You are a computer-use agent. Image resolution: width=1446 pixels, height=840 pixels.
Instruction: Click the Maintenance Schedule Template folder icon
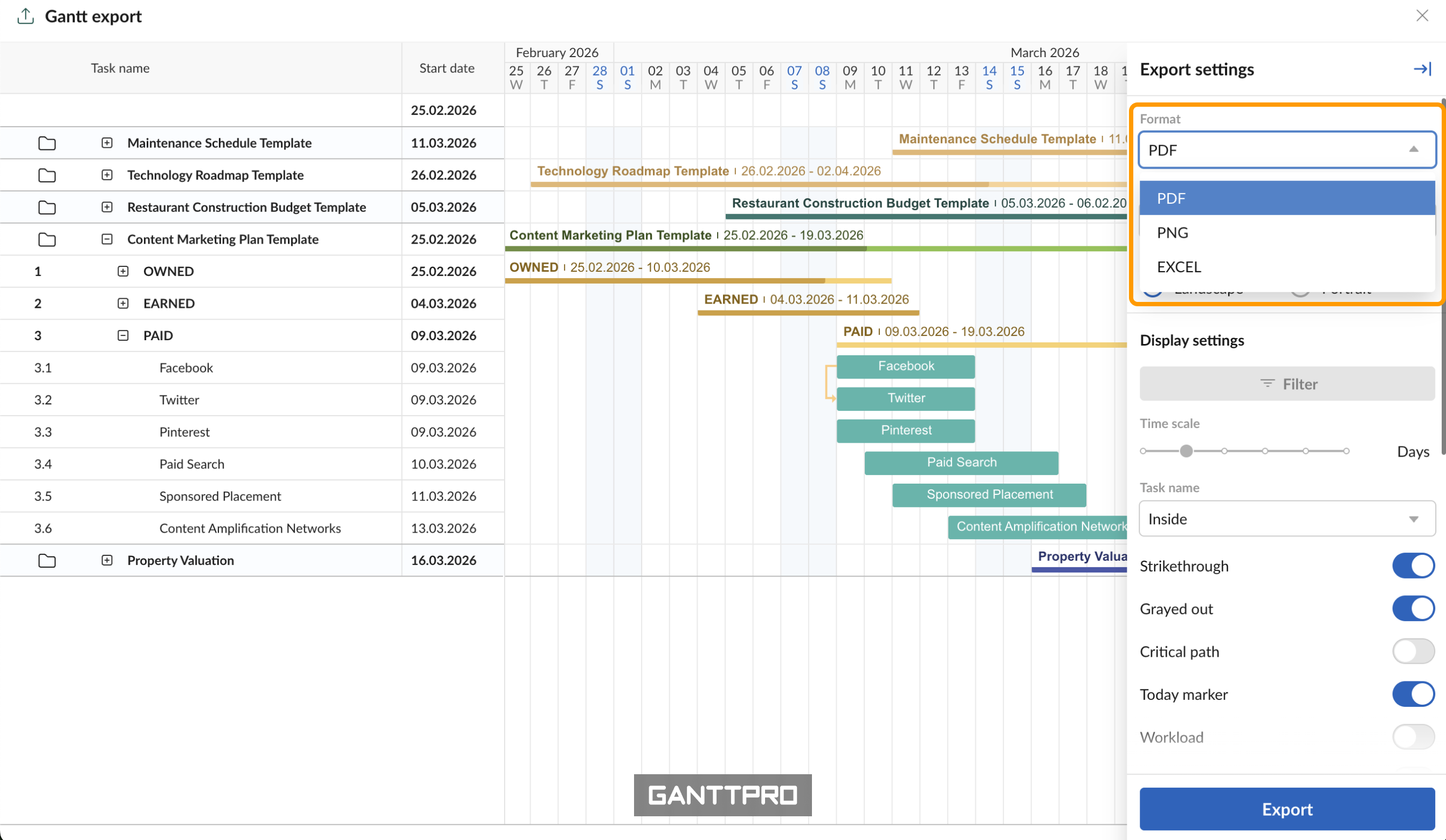point(47,143)
